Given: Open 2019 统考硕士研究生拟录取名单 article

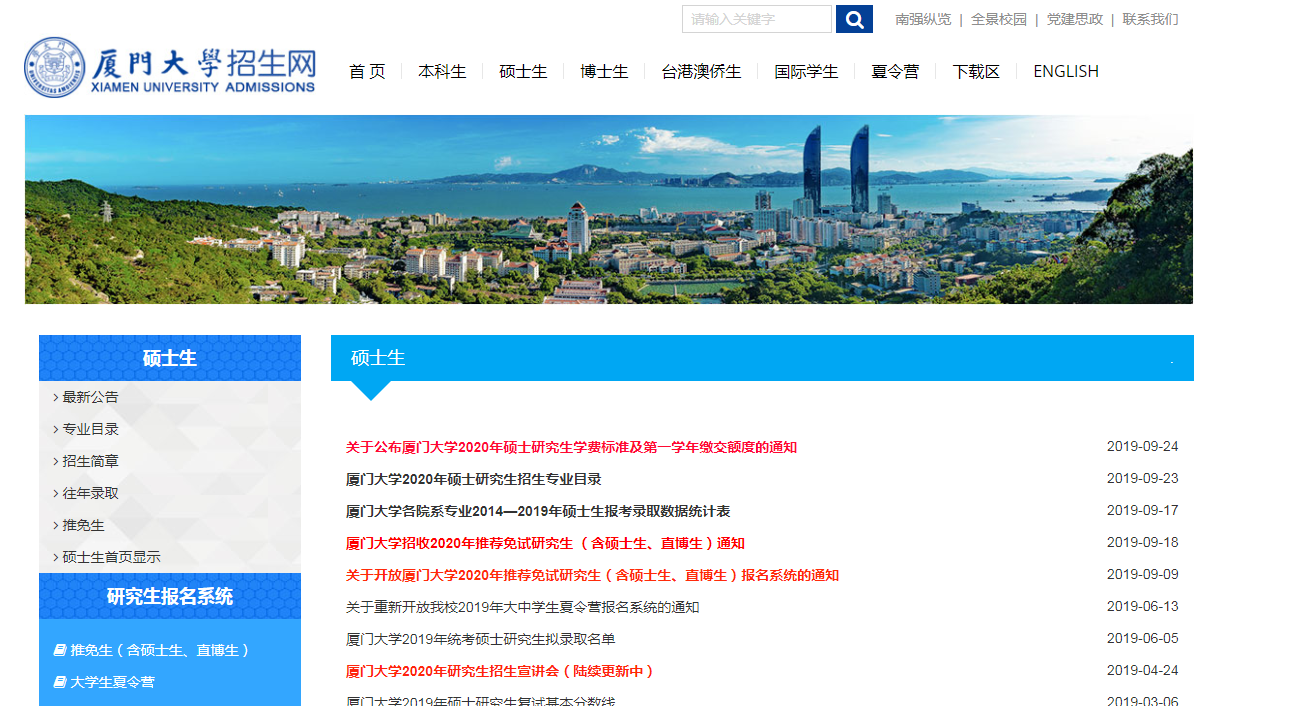Looking at the screenshot, I should [480, 639].
